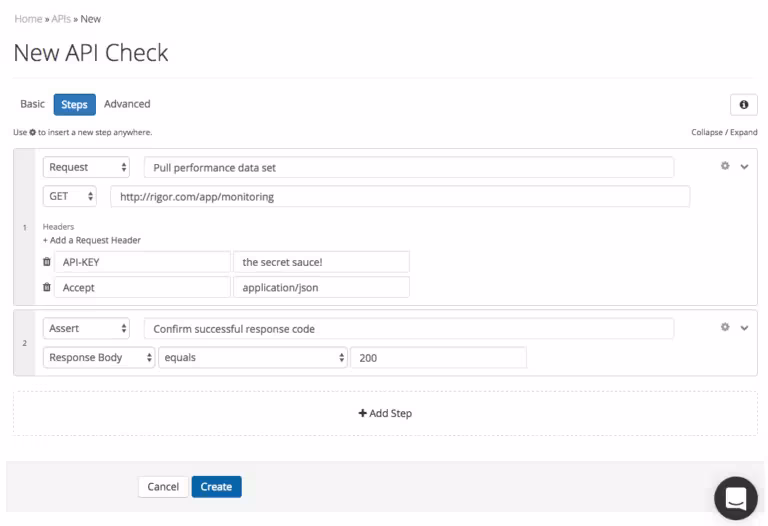Screen dimensions: 768x526
Task: Click the Cancel button
Action: click(x=163, y=487)
